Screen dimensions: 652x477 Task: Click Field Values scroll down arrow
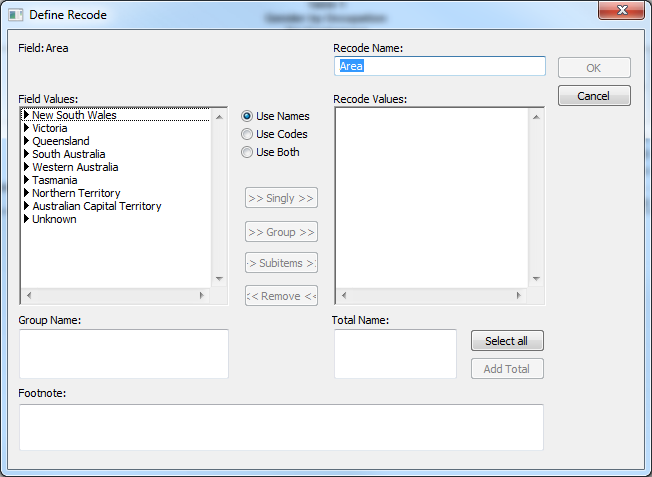[220, 280]
